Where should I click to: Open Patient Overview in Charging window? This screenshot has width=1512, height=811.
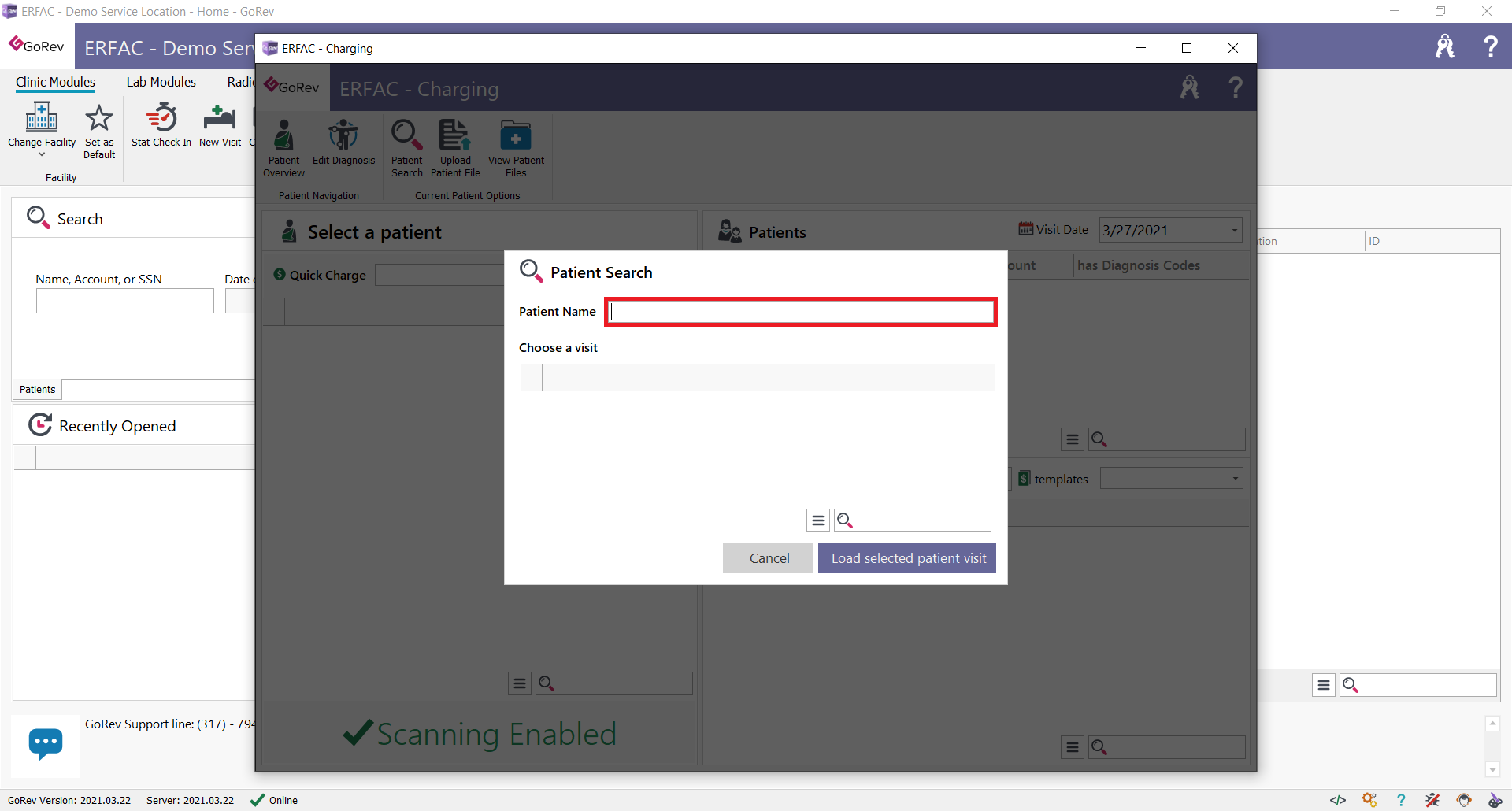point(283,149)
